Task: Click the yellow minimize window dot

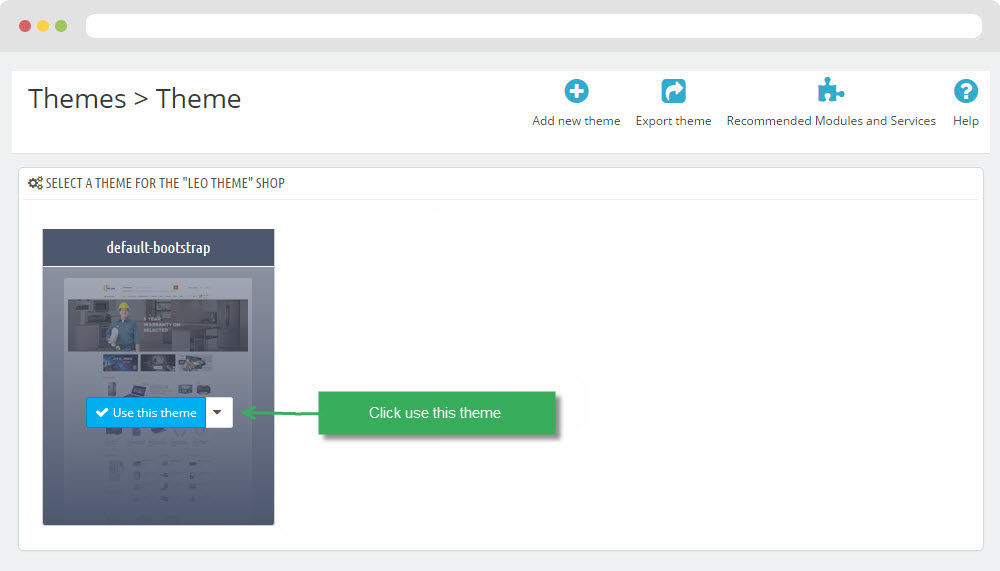Action: point(43,26)
